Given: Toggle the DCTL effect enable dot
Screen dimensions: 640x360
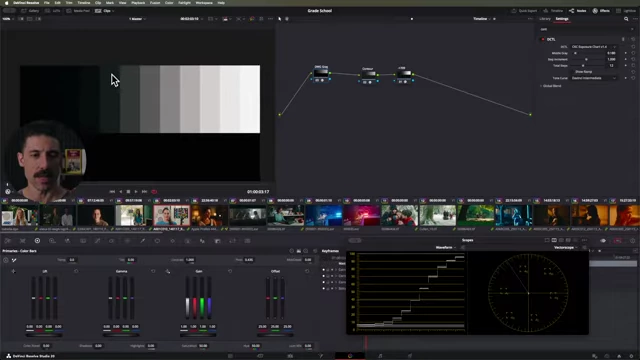Looking at the screenshot, I should (x=542, y=39).
